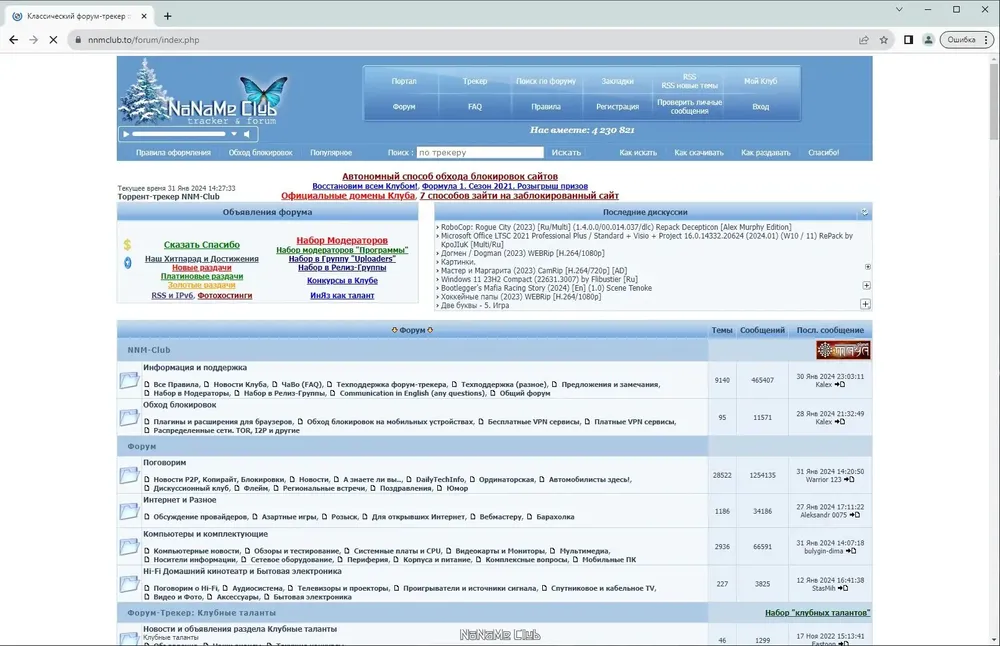The image size is (1000, 646).
Task: Open the browser profile avatar
Action: click(x=928, y=40)
